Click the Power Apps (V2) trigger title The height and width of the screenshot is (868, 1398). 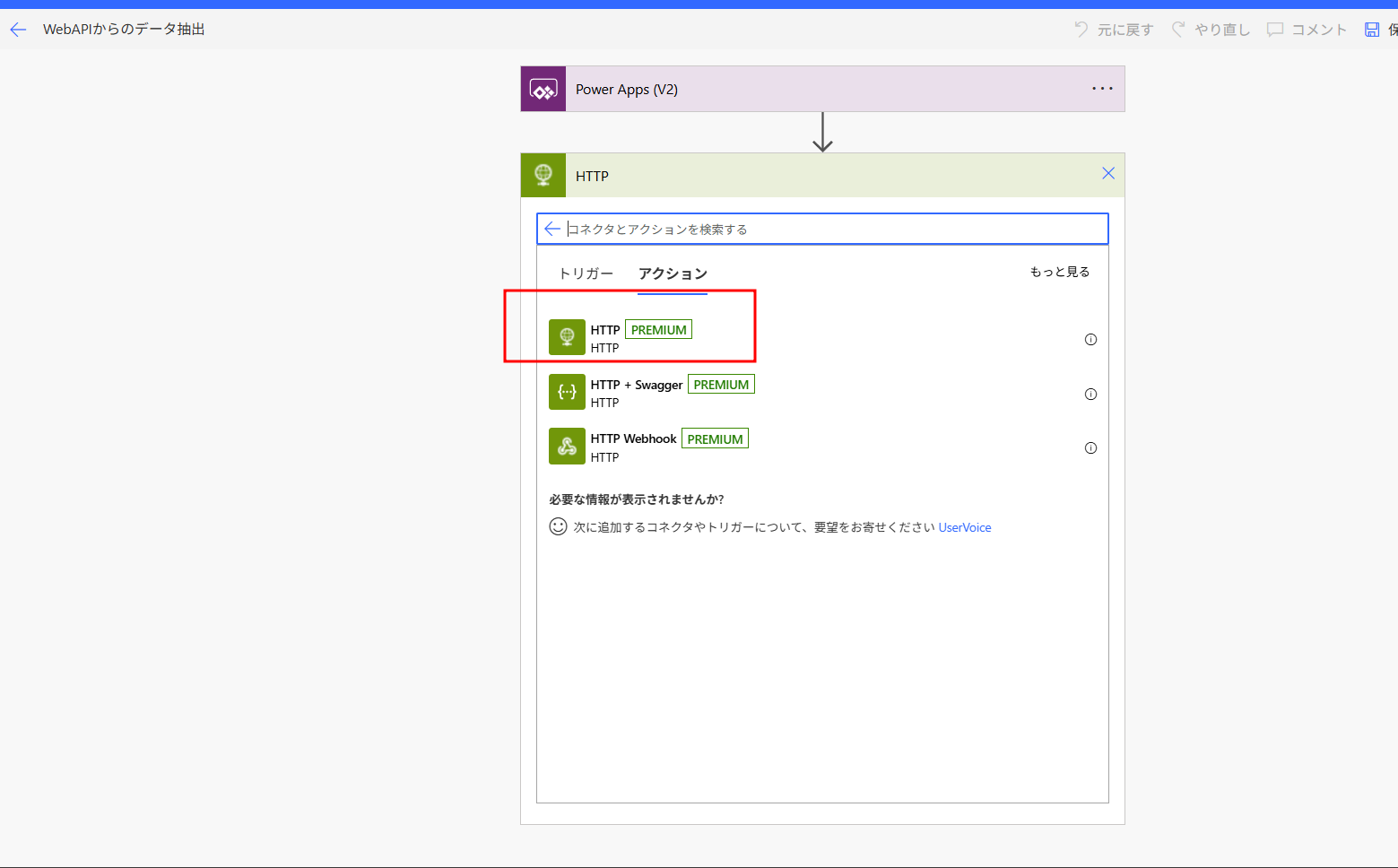click(x=627, y=89)
